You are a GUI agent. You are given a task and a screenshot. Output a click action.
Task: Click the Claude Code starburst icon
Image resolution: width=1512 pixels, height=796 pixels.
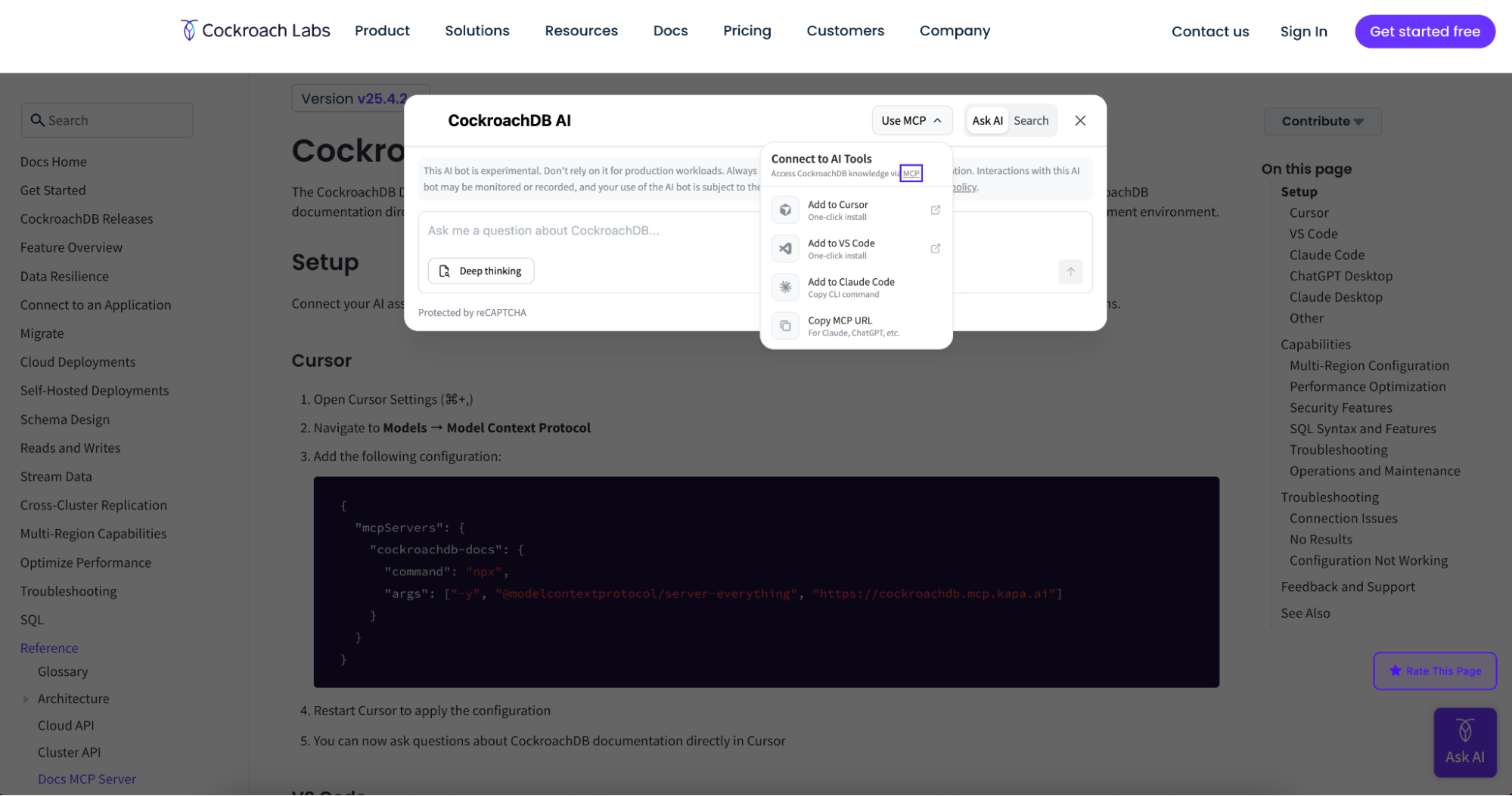pos(785,287)
